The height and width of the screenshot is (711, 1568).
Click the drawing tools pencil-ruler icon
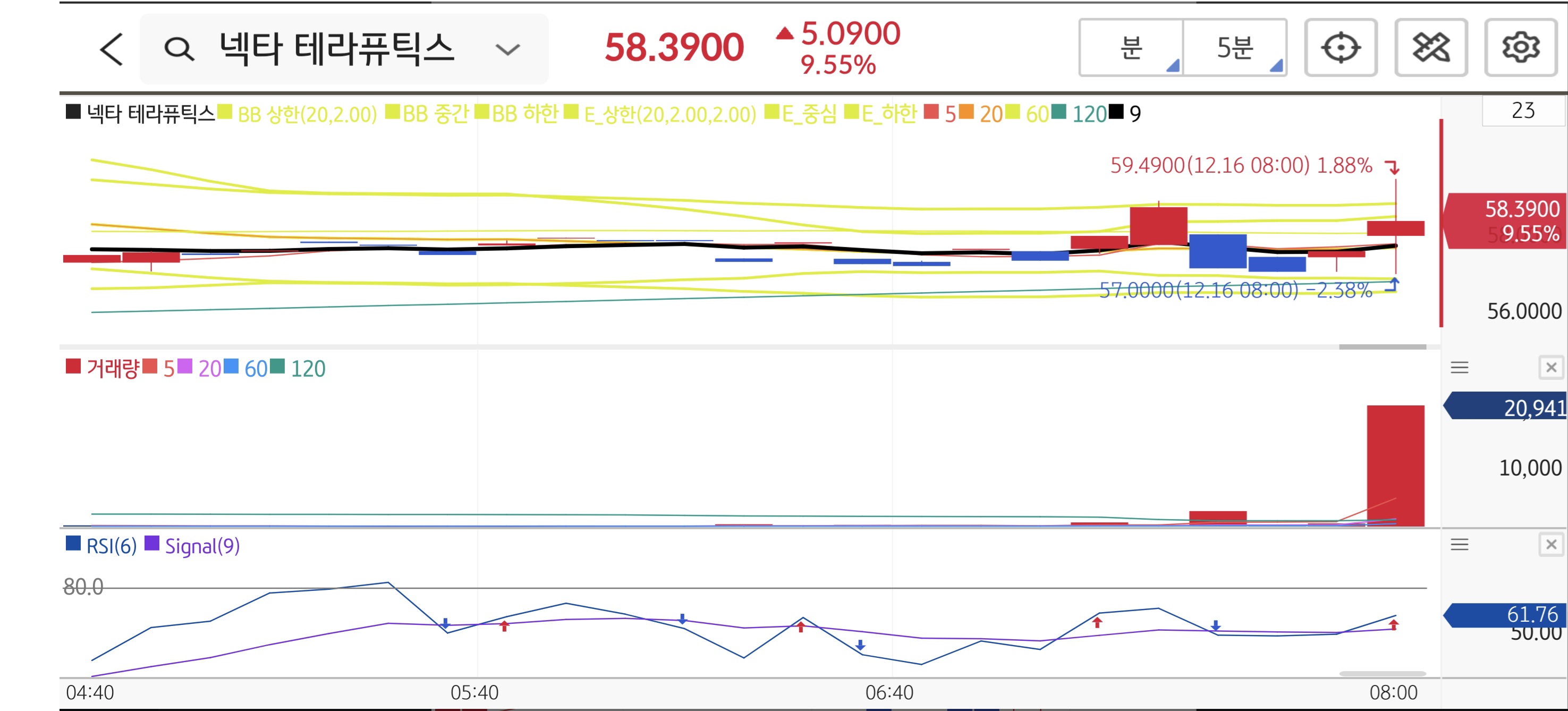[x=1430, y=47]
